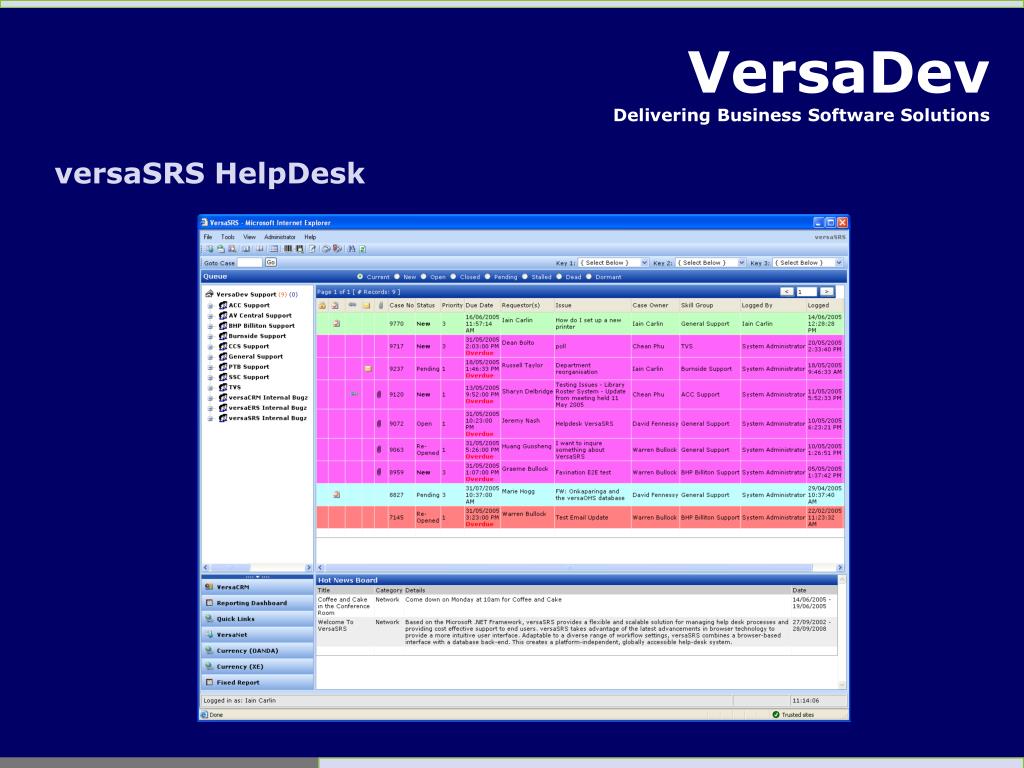Click the paperclip icon in case 9063 row
This screenshot has width=1024, height=768.
click(379, 449)
